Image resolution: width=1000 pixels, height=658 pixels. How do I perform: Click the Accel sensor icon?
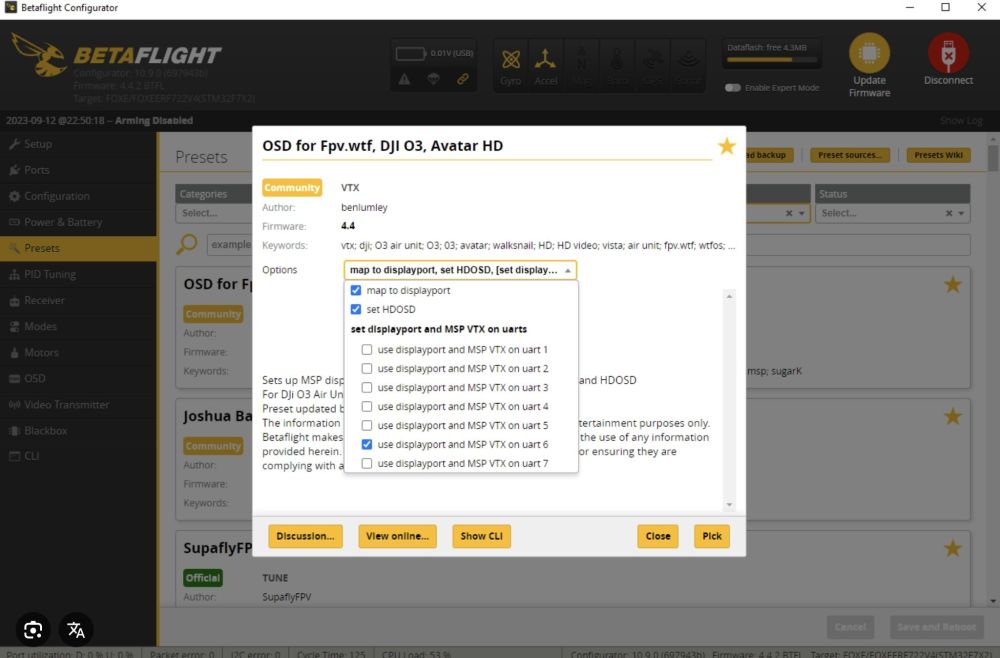546,63
